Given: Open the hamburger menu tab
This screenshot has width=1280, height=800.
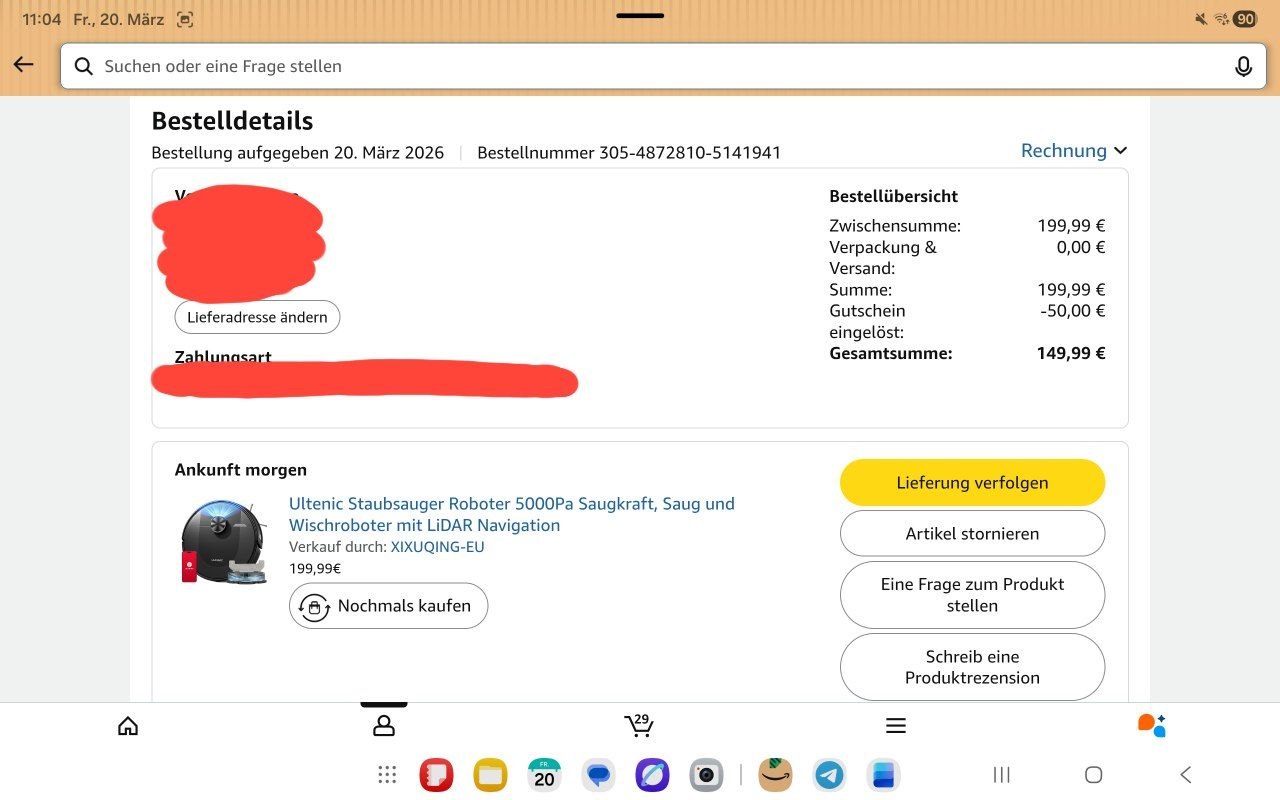Looking at the screenshot, I should [x=896, y=726].
